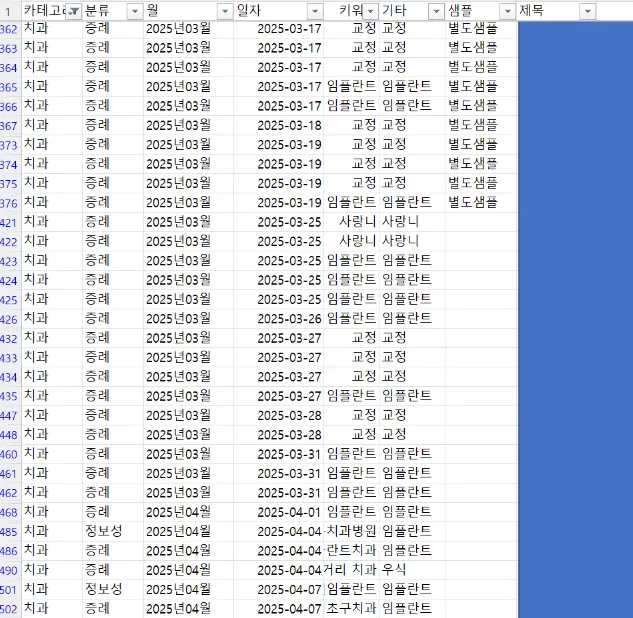Screen dimensions: 633x618
Task: Select date 2025-04-07 in row 501
Action: click(x=279, y=589)
